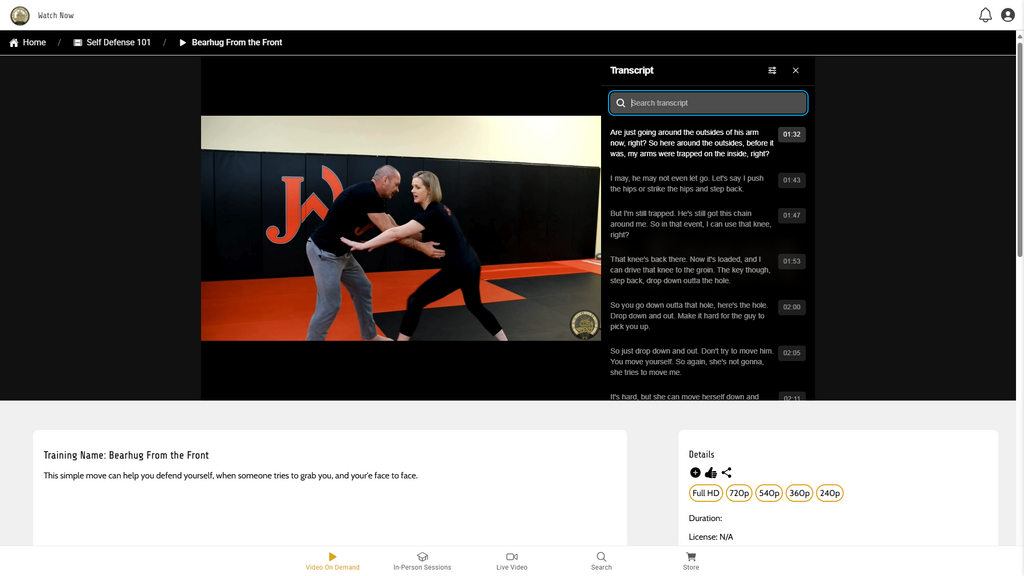Viewport: 1024px width, 576px height.
Task: Open the notifications bell
Action: [x=985, y=15]
